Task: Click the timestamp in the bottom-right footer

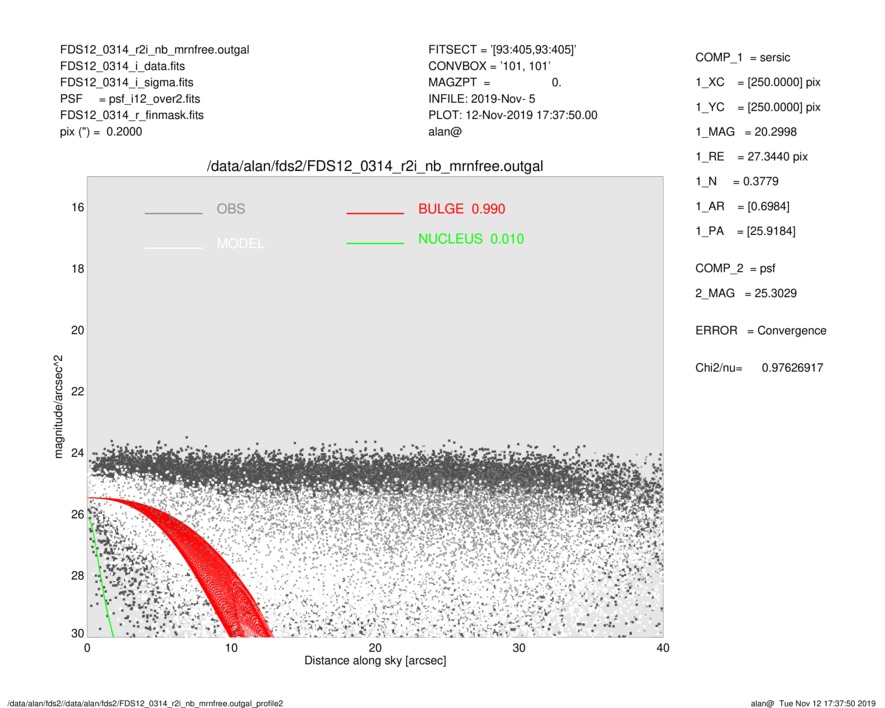Action: [828, 704]
